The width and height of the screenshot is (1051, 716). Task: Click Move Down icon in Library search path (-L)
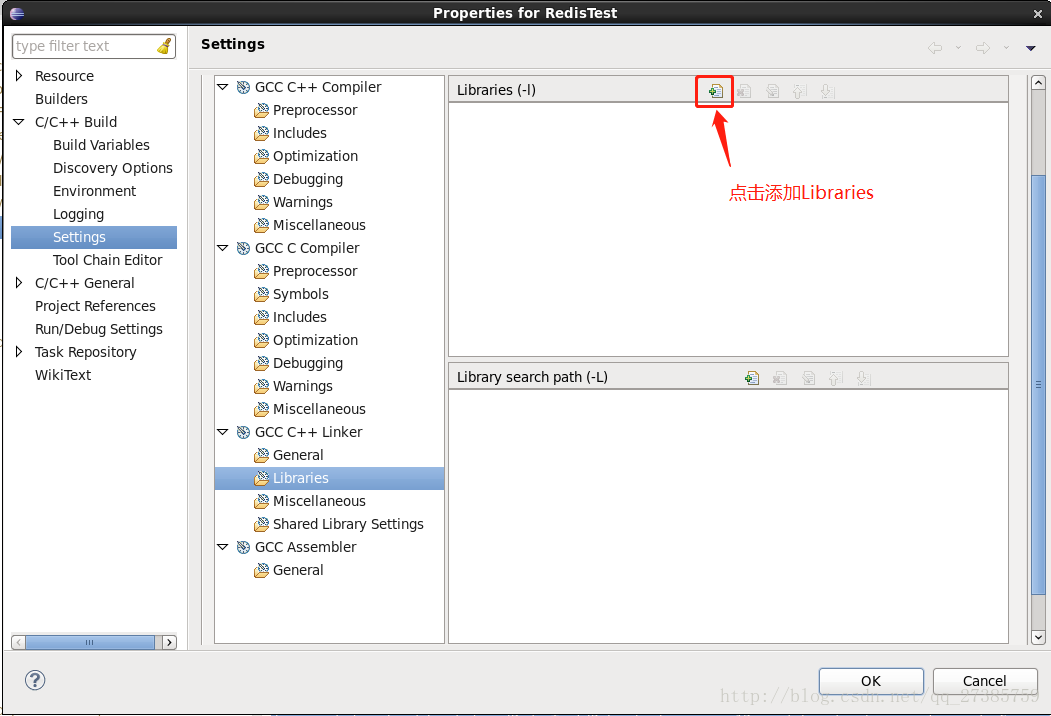(x=863, y=378)
